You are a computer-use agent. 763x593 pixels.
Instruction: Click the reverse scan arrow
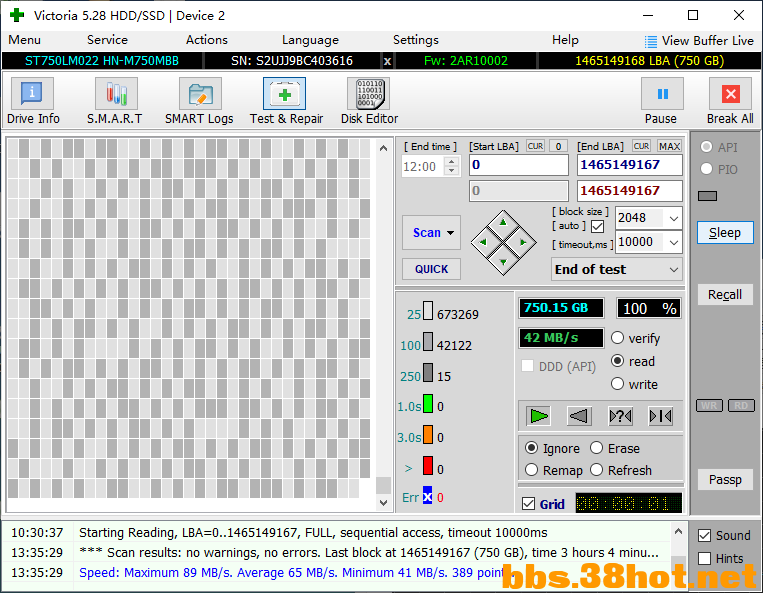click(579, 416)
